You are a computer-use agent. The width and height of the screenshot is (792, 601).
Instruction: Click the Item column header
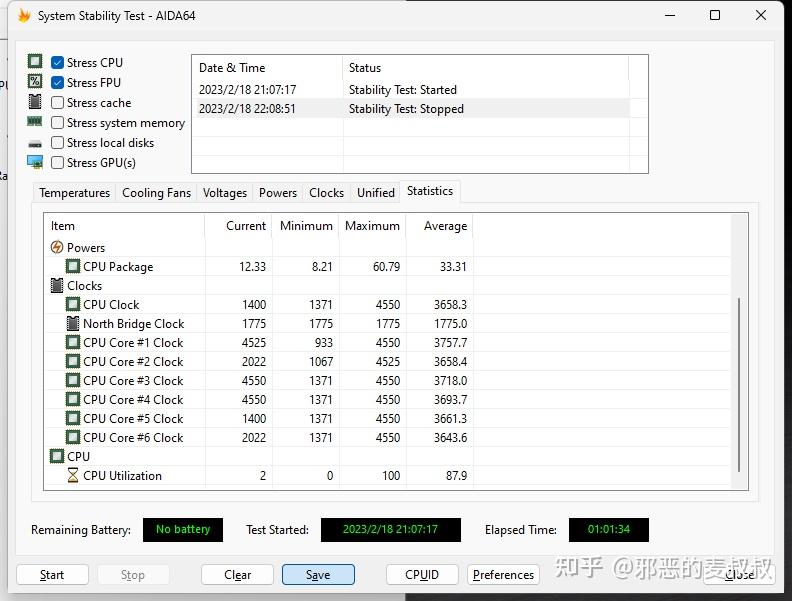tap(124, 226)
